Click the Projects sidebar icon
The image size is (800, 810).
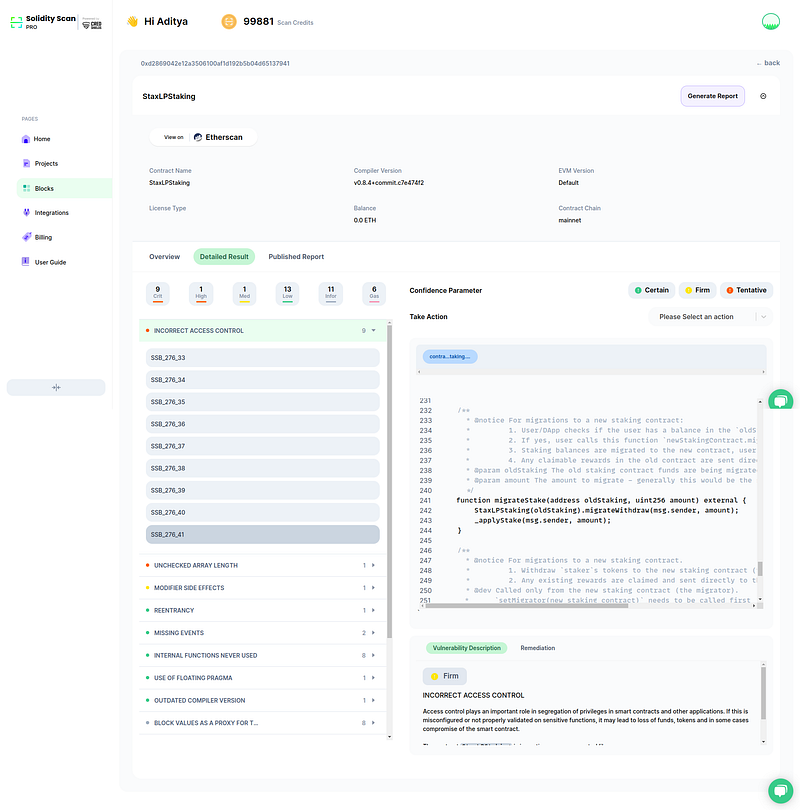(x=26, y=163)
